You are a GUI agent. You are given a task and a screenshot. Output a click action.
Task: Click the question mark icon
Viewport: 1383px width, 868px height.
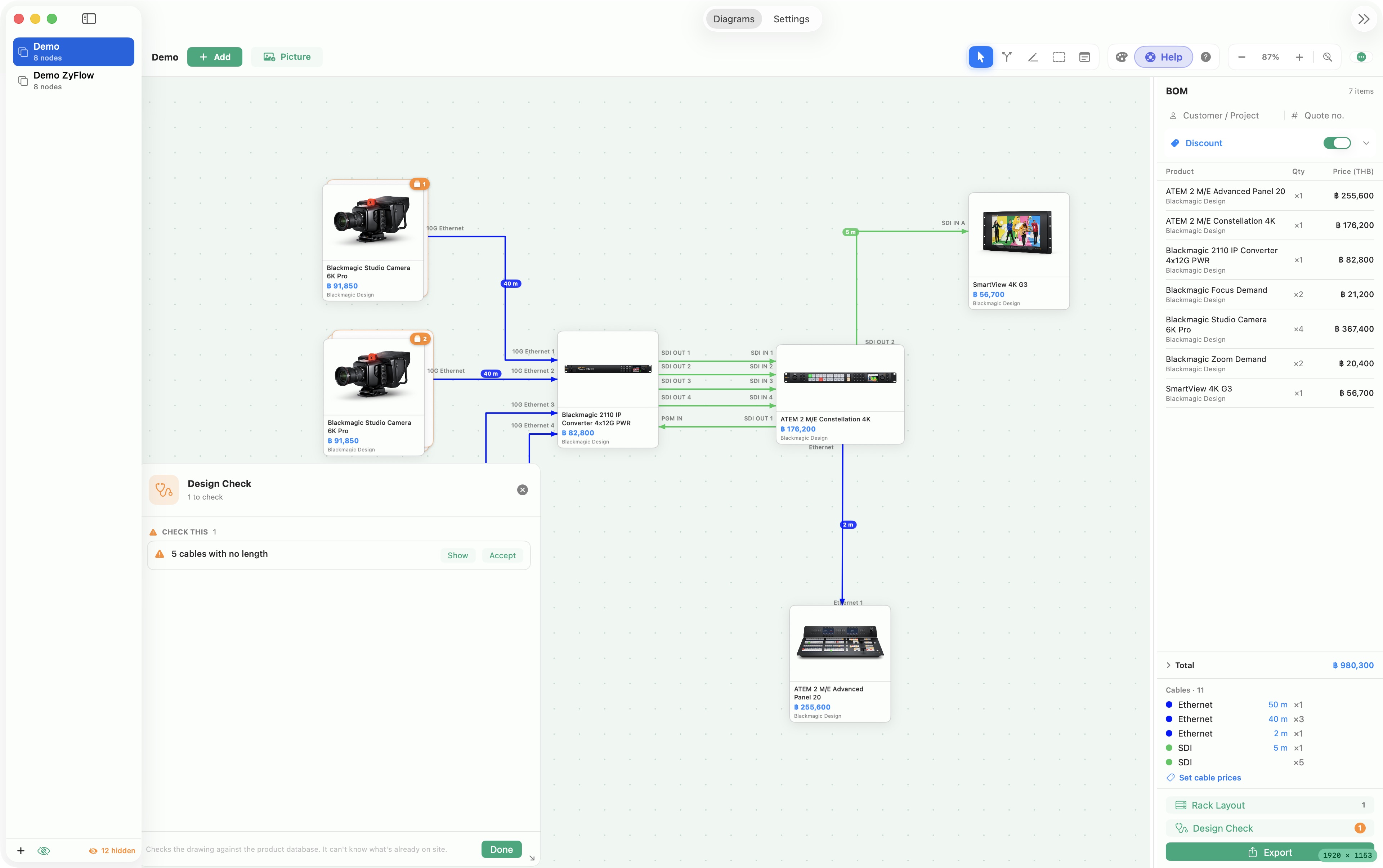1205,57
